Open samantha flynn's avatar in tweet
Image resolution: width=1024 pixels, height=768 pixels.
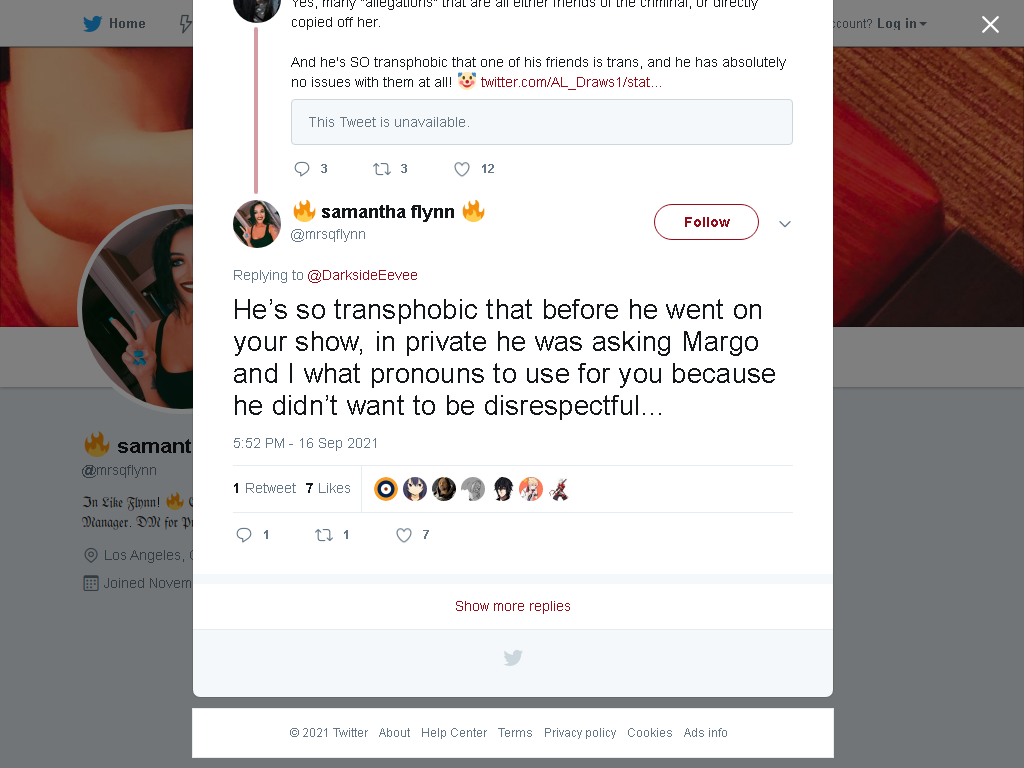coord(257,224)
